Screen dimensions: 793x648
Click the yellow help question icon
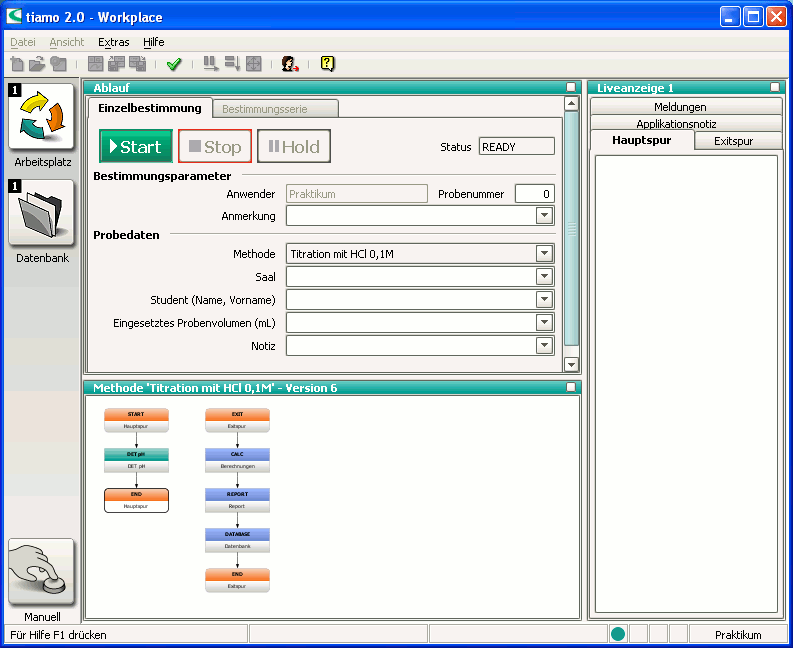click(x=327, y=64)
